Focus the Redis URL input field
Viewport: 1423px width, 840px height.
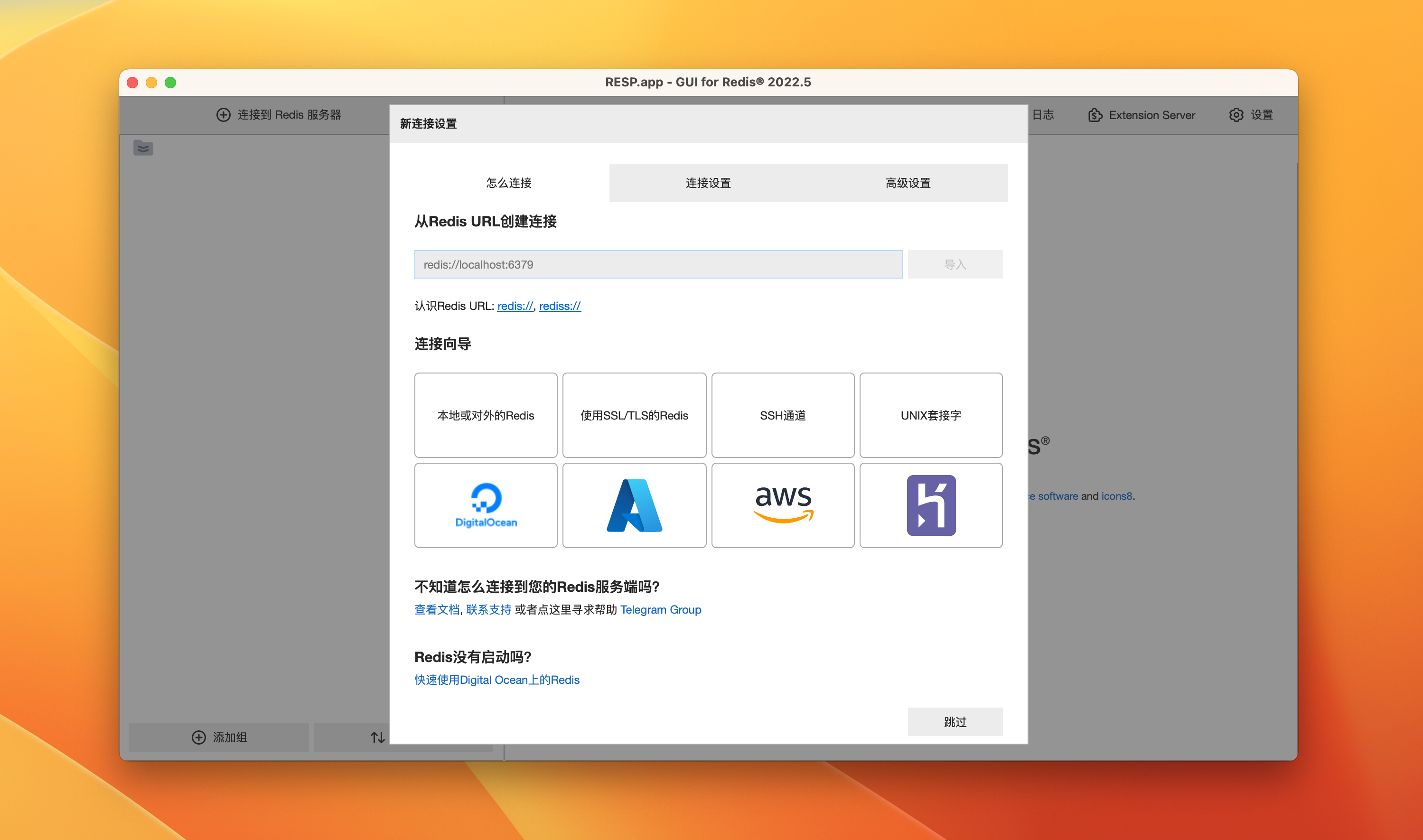pos(658,264)
